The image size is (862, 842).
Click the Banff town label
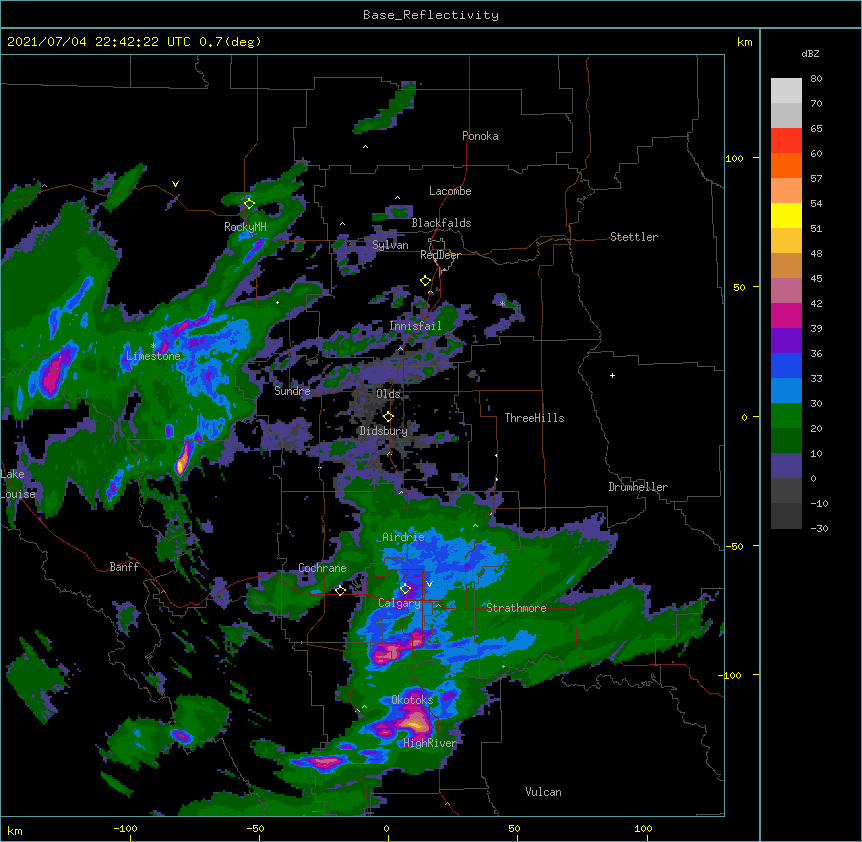124,567
